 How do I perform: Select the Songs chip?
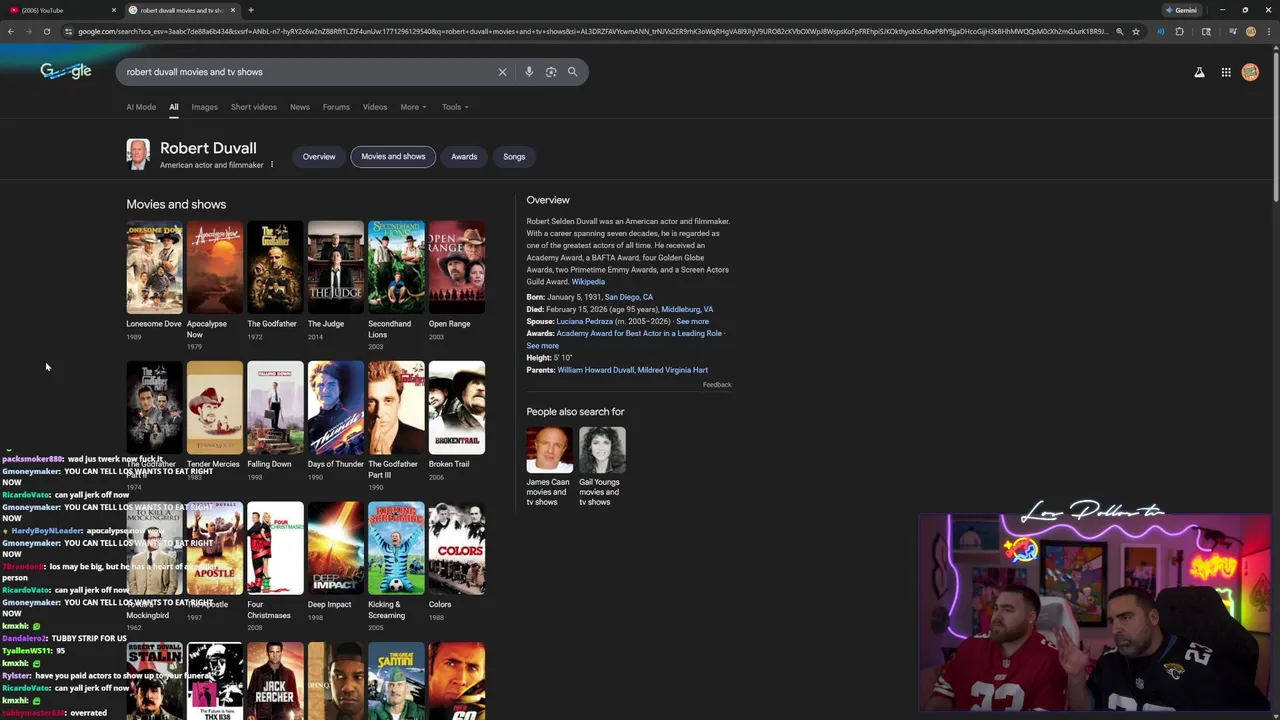coord(514,156)
